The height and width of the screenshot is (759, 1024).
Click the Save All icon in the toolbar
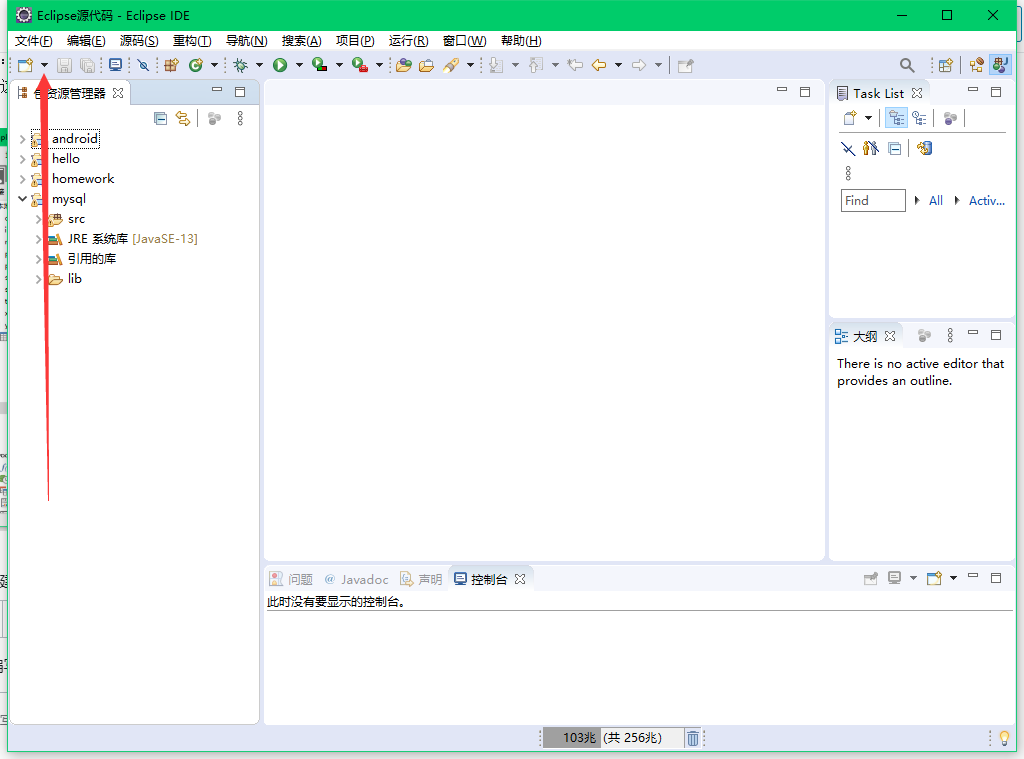pos(87,65)
